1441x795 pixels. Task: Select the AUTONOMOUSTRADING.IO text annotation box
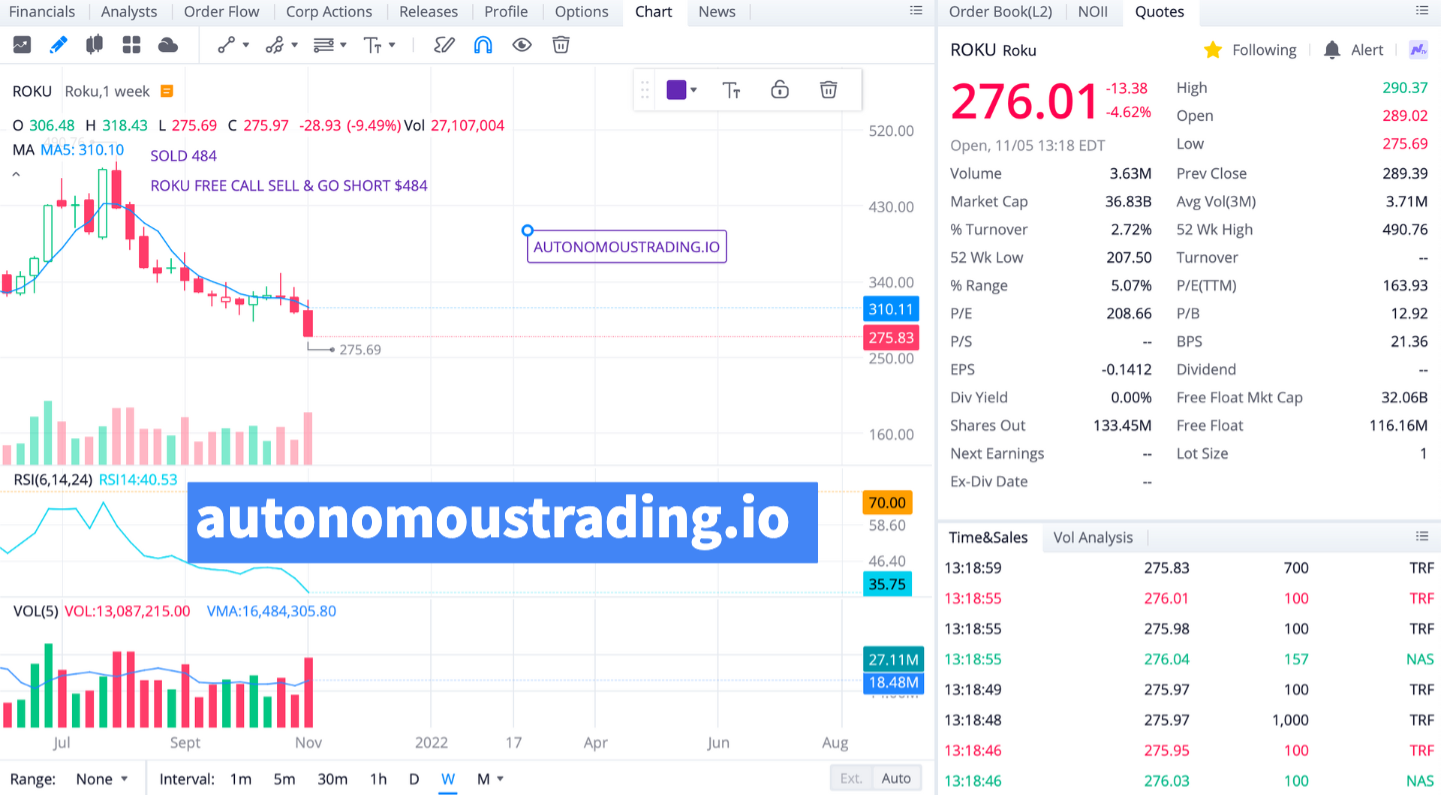[x=627, y=247]
